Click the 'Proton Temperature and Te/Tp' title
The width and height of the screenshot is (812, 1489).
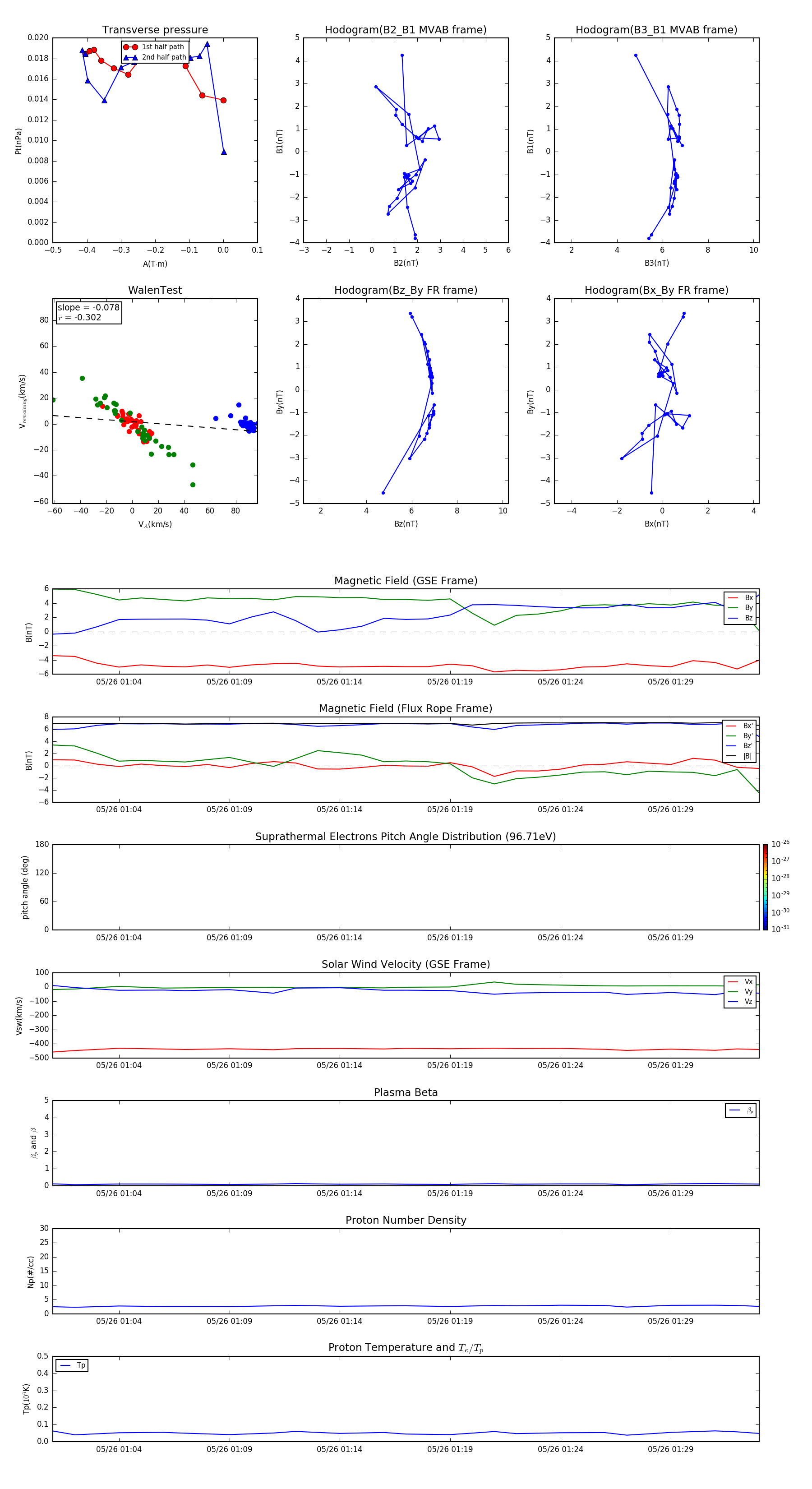coord(406,1348)
